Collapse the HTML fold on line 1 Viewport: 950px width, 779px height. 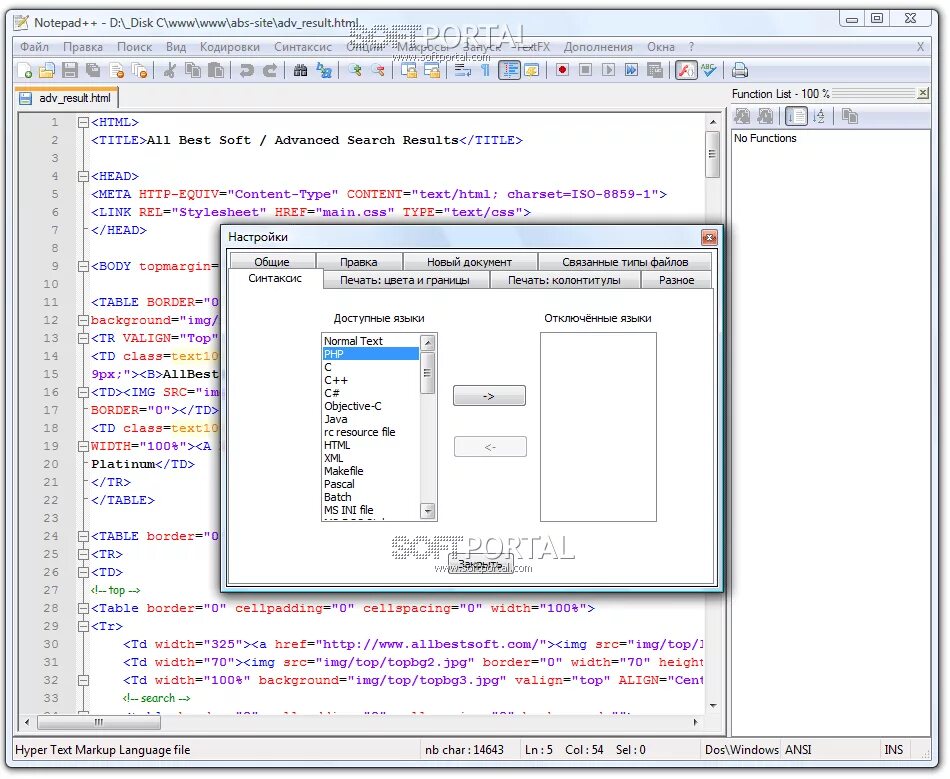pyautogui.click(x=83, y=122)
